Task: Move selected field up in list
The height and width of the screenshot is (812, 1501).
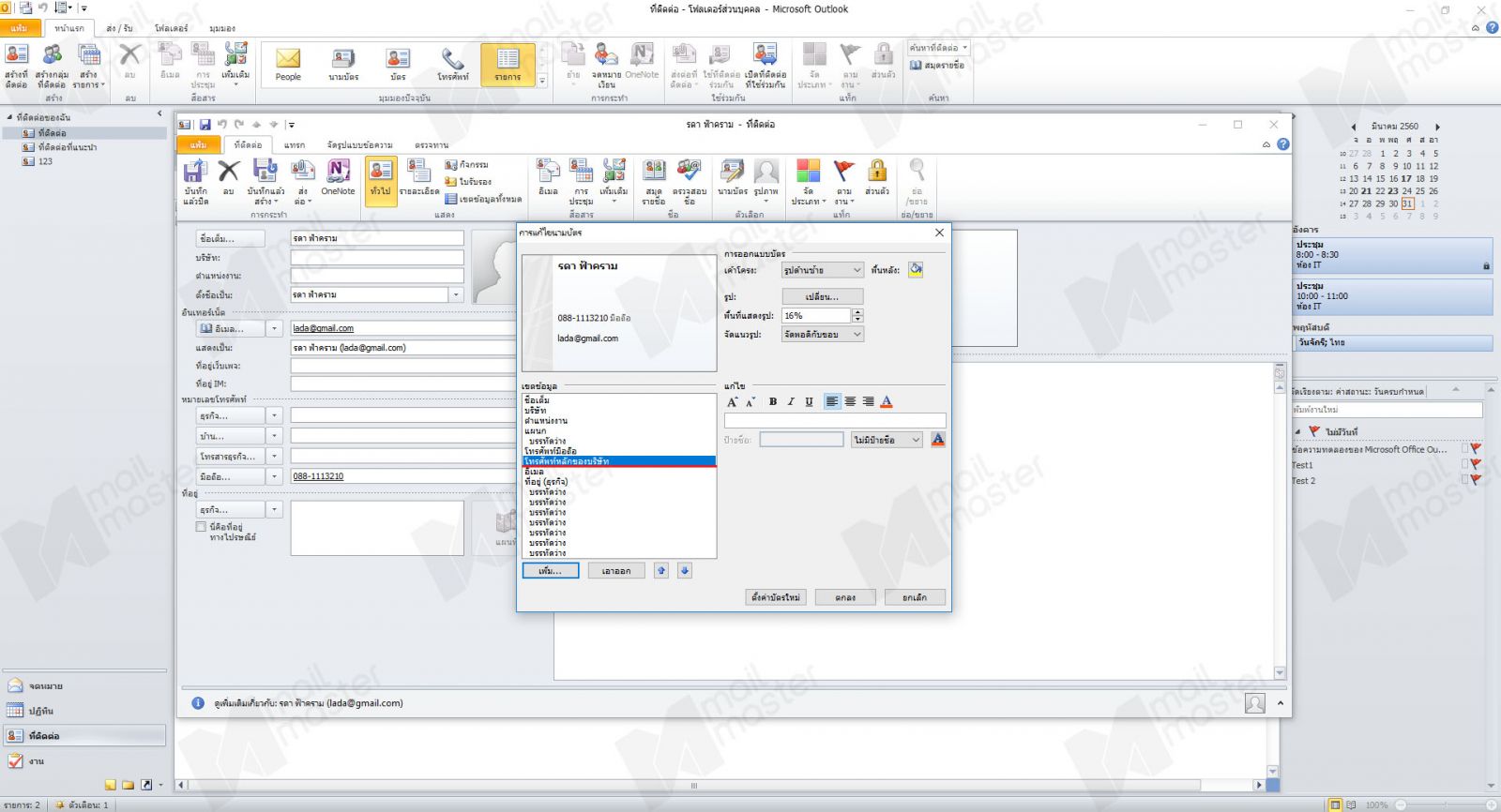Action: (660, 570)
